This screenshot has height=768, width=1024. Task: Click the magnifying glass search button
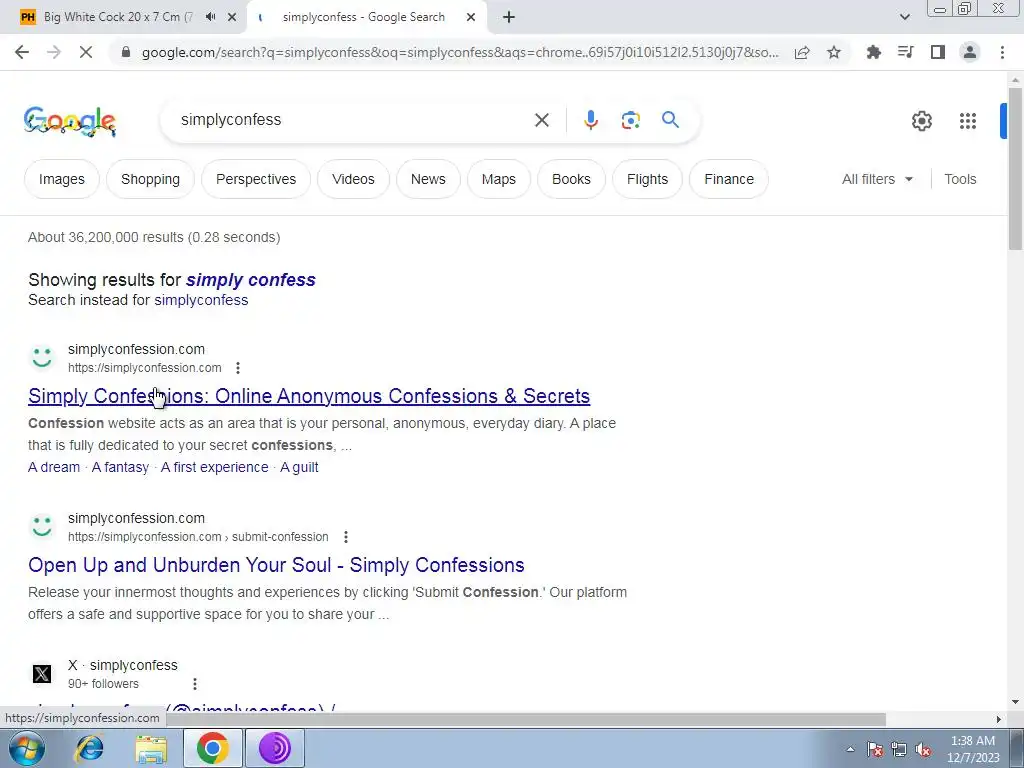point(670,120)
